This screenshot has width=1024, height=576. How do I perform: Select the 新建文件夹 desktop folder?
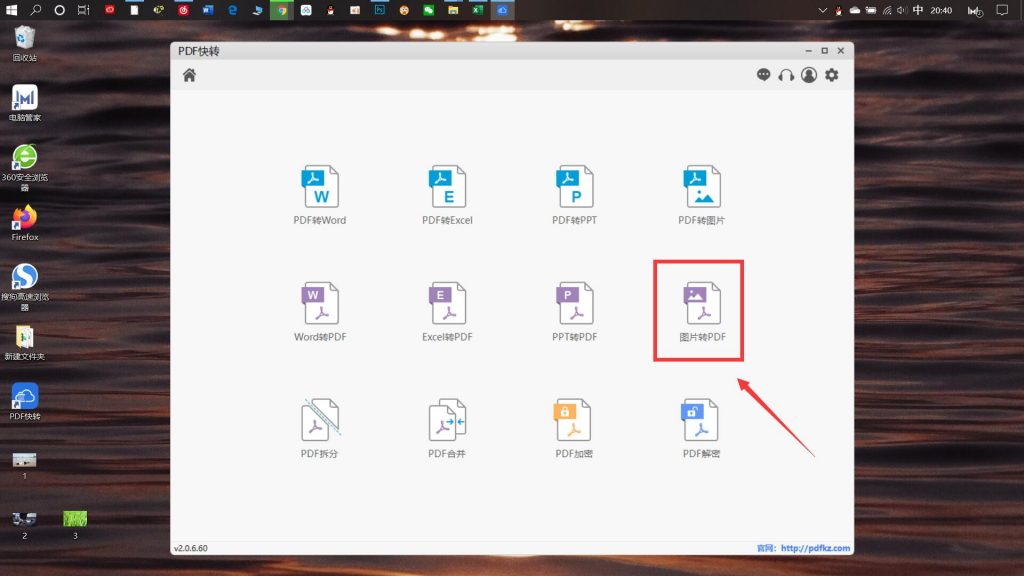25,344
